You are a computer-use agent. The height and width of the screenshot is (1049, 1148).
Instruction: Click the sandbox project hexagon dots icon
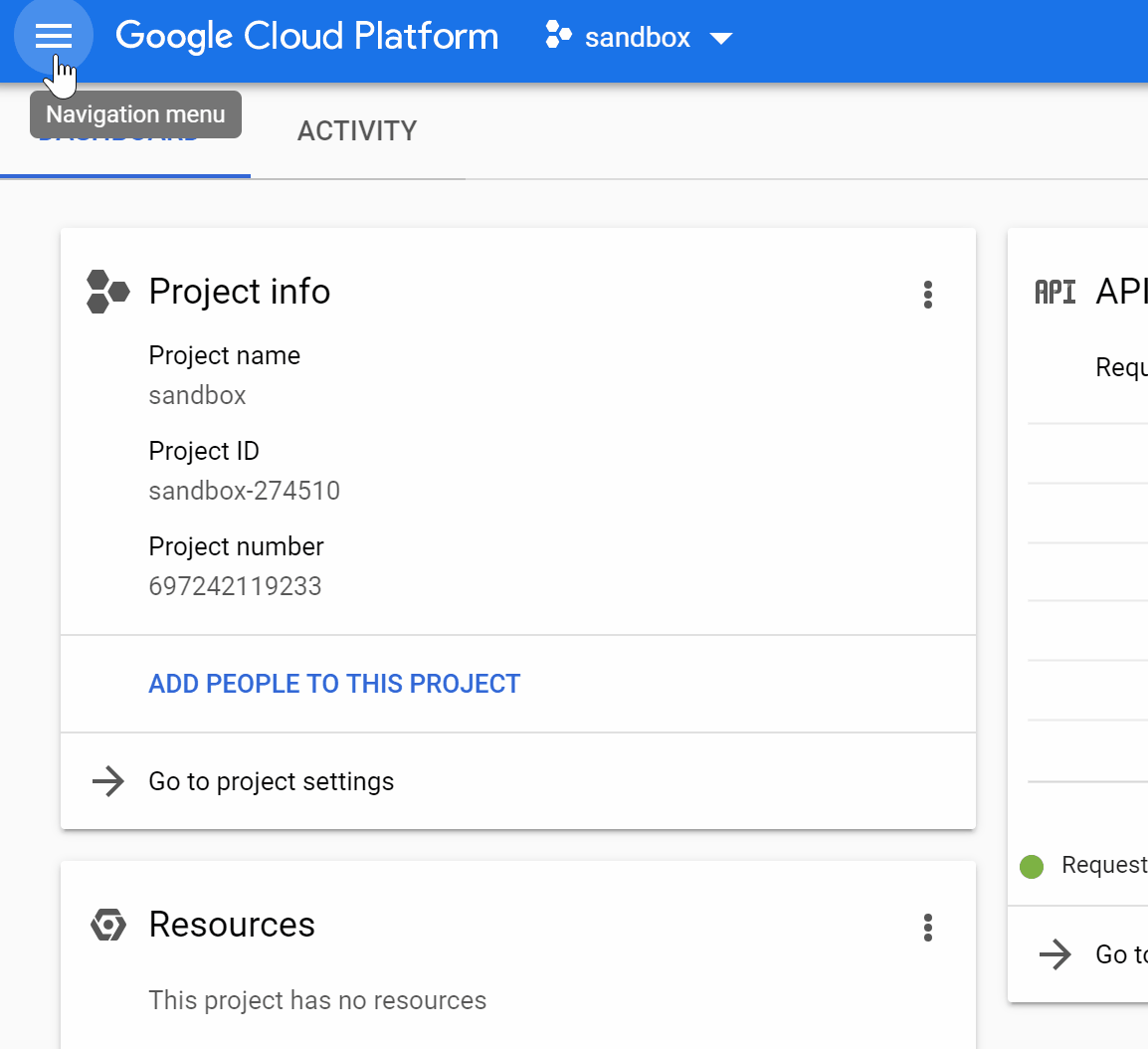[x=558, y=36]
